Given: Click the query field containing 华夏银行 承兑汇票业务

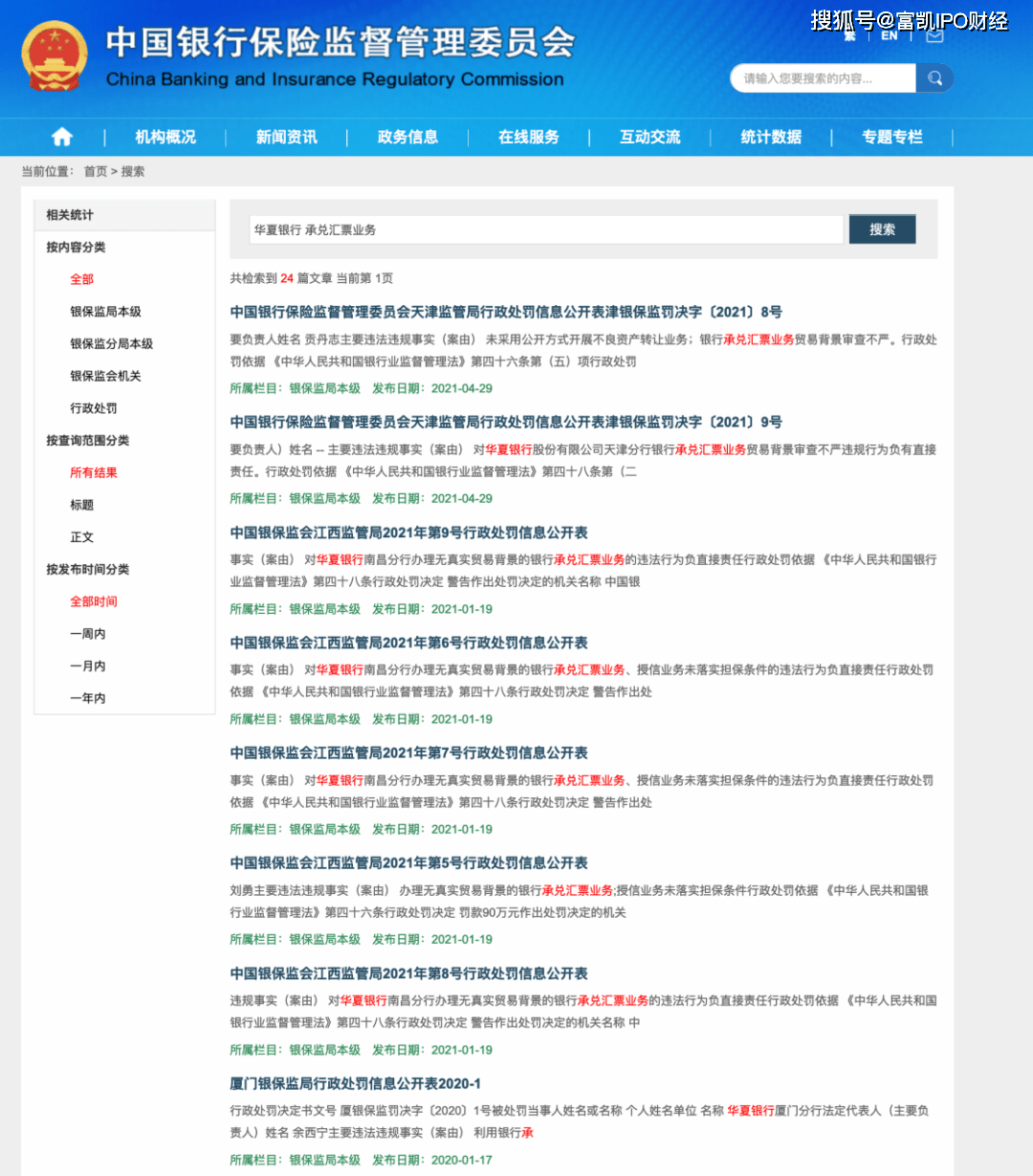Looking at the screenshot, I should (x=546, y=229).
